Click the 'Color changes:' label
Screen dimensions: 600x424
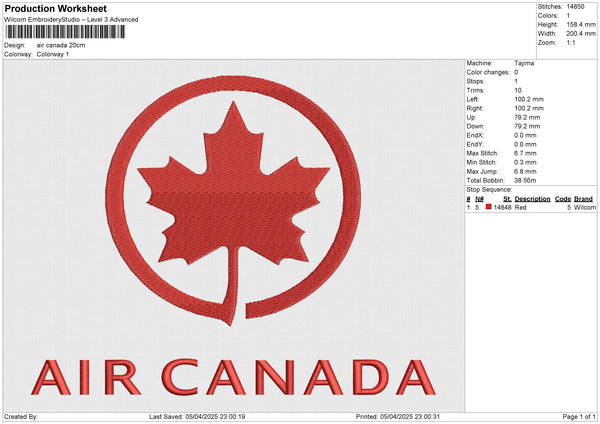[488, 72]
